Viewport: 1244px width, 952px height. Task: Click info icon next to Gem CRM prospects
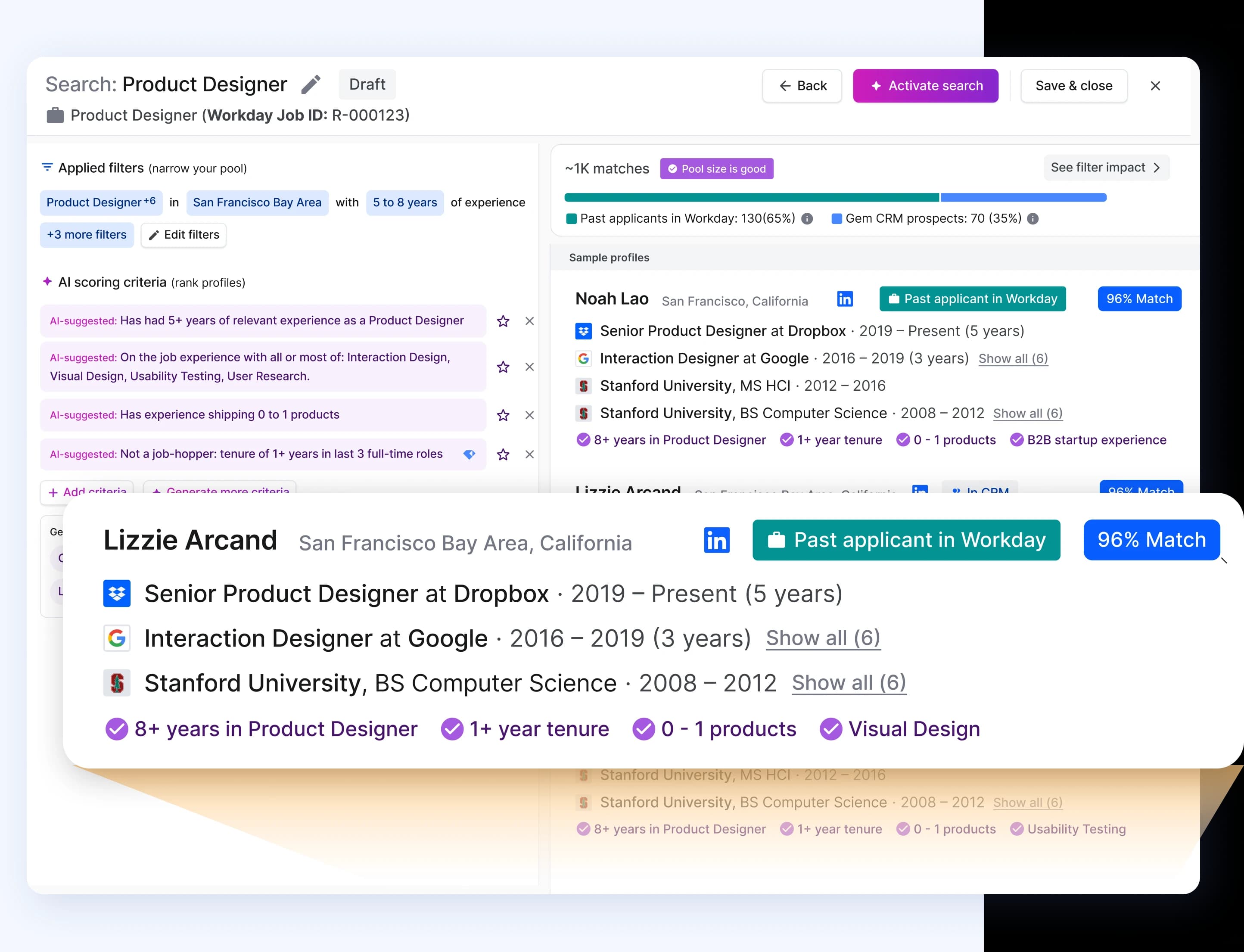(1033, 219)
